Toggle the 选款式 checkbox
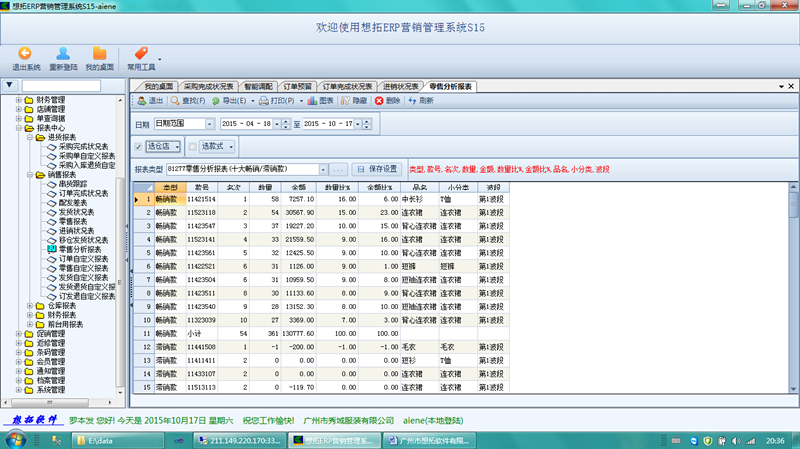 click(193, 147)
